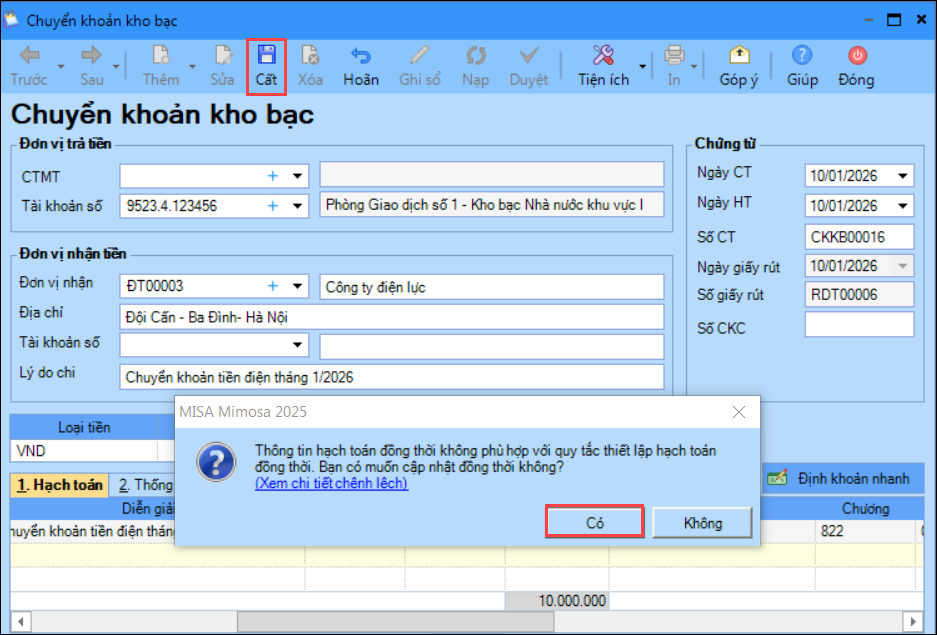The width and height of the screenshot is (937, 635).
Task: Click the Hoãn undo icon
Action: pos(360,56)
